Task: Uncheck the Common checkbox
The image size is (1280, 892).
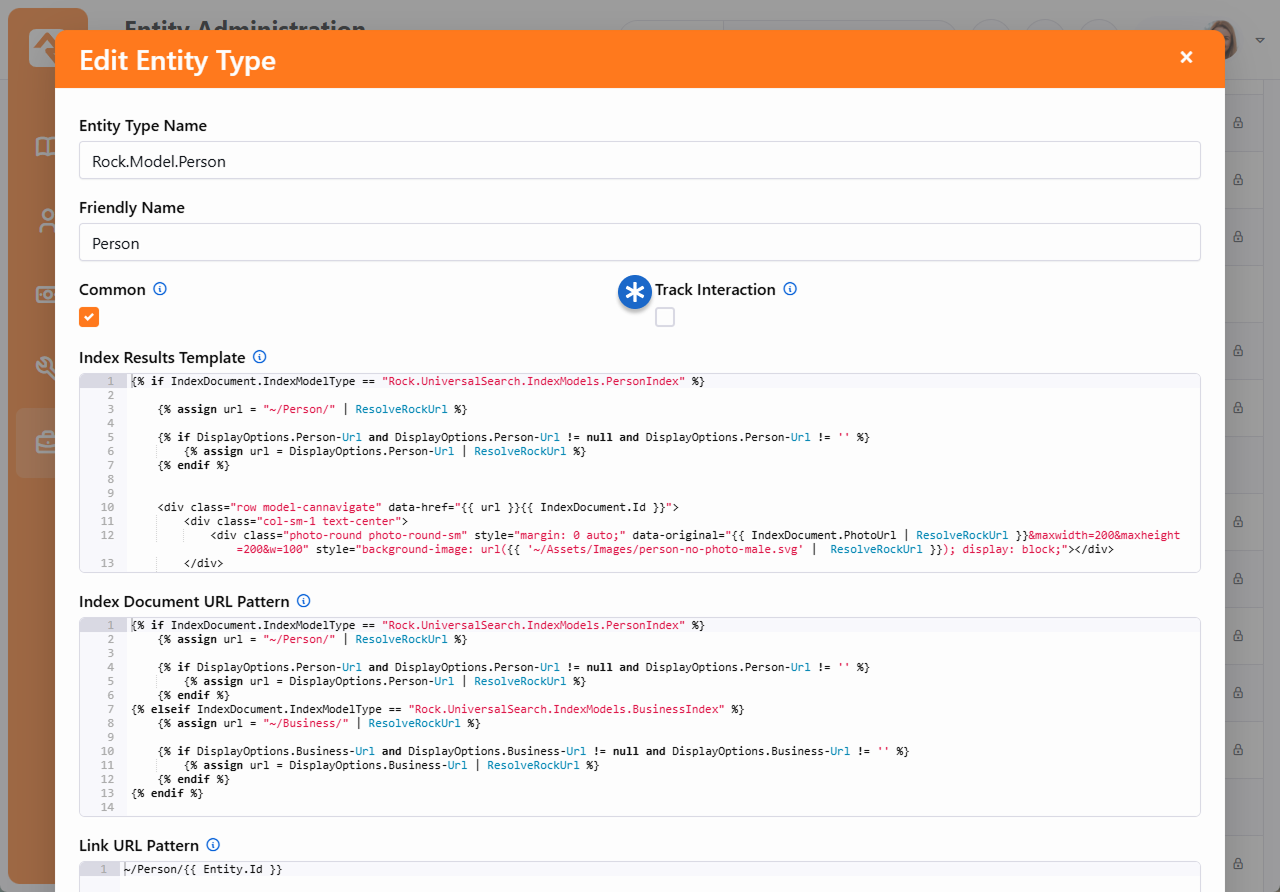Action: (89, 317)
